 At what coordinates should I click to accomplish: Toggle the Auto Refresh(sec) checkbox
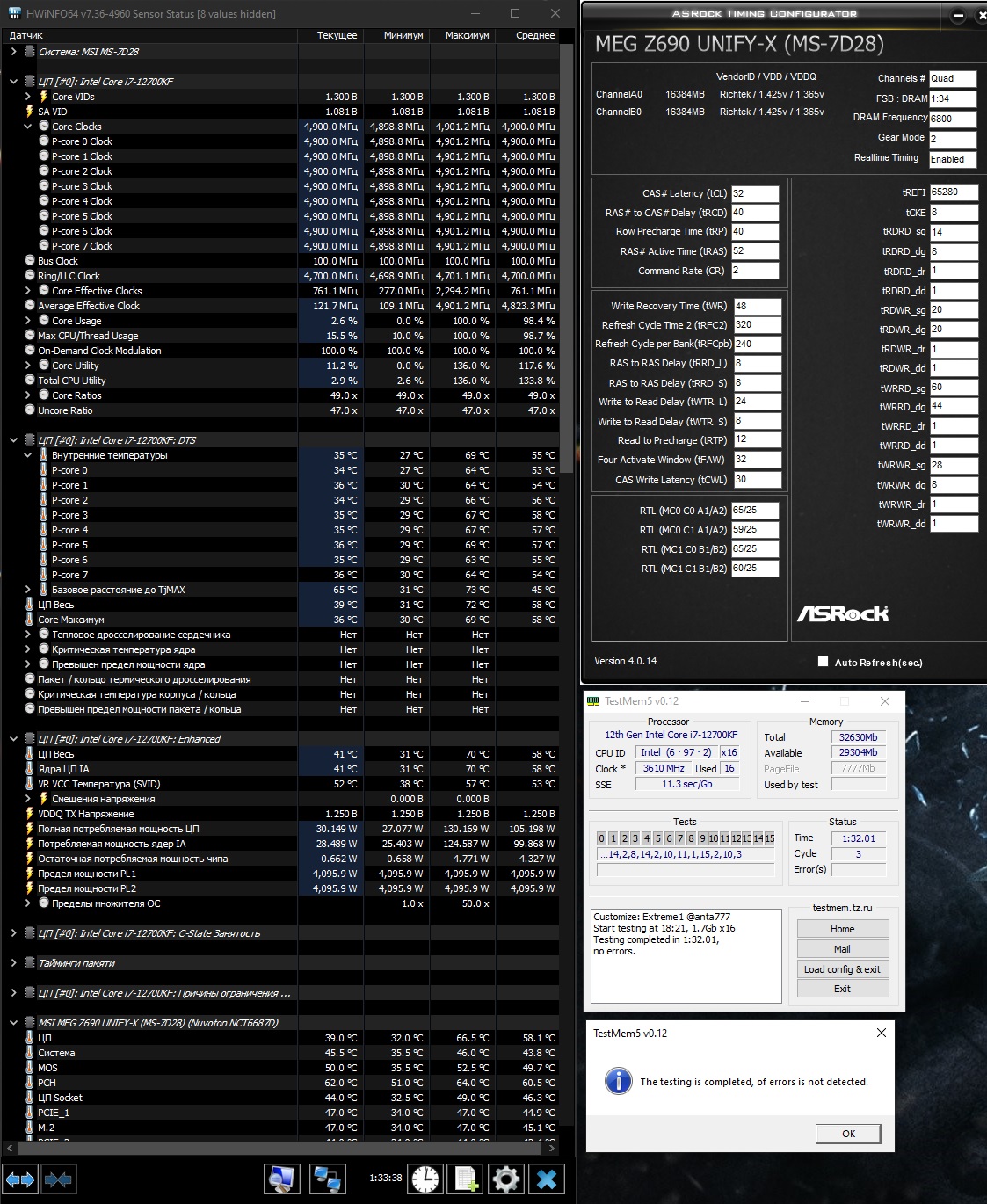coord(824,662)
